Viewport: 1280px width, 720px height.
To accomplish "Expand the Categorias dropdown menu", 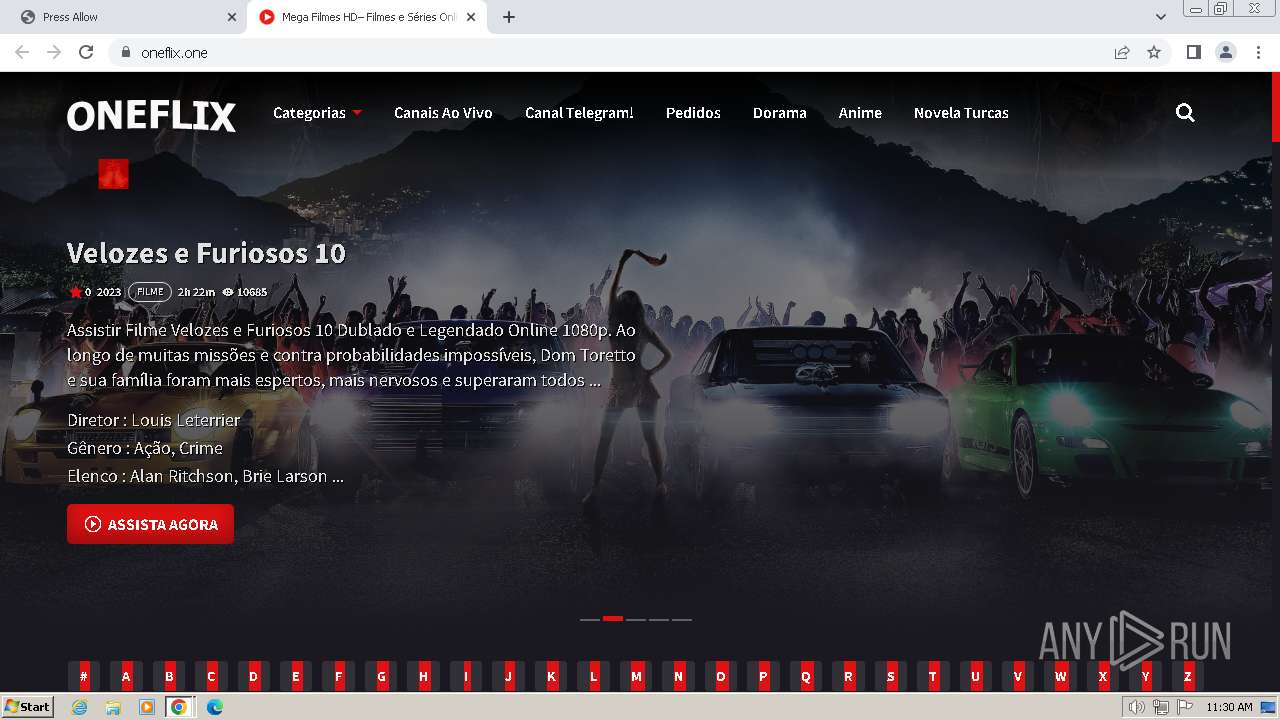I will click(317, 113).
